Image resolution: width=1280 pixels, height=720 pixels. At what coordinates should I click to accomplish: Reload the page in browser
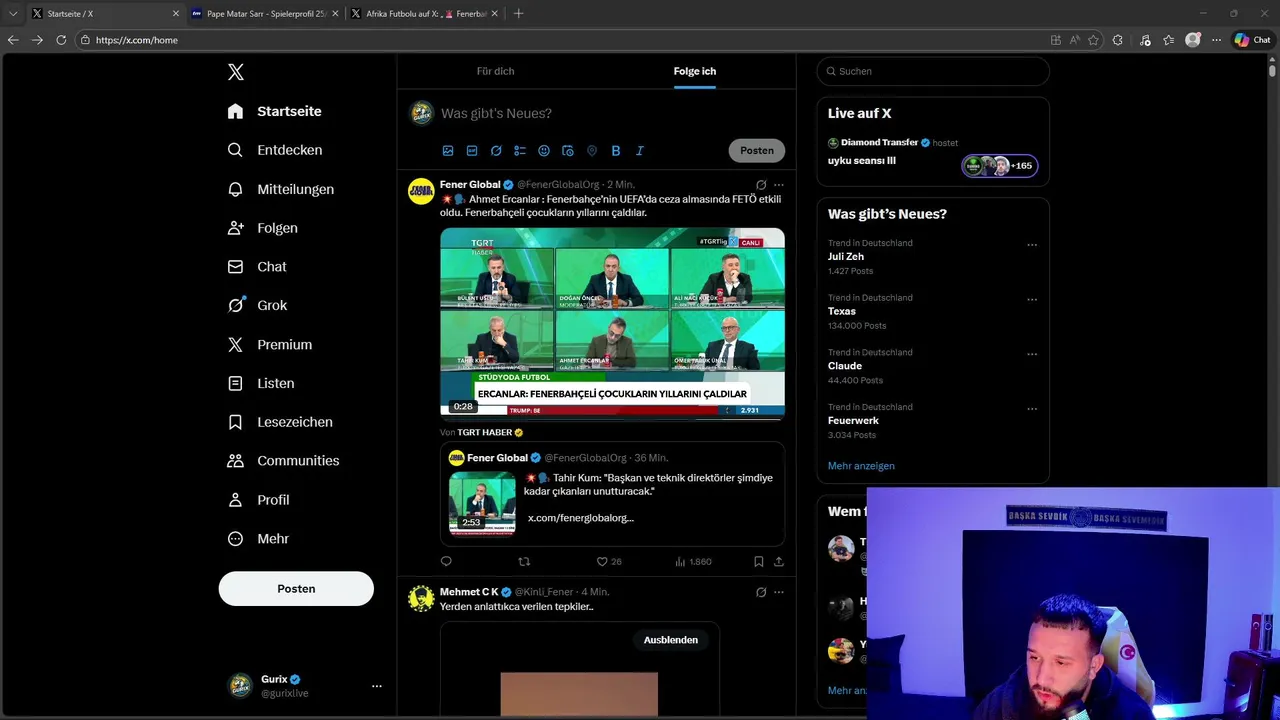tap(61, 40)
